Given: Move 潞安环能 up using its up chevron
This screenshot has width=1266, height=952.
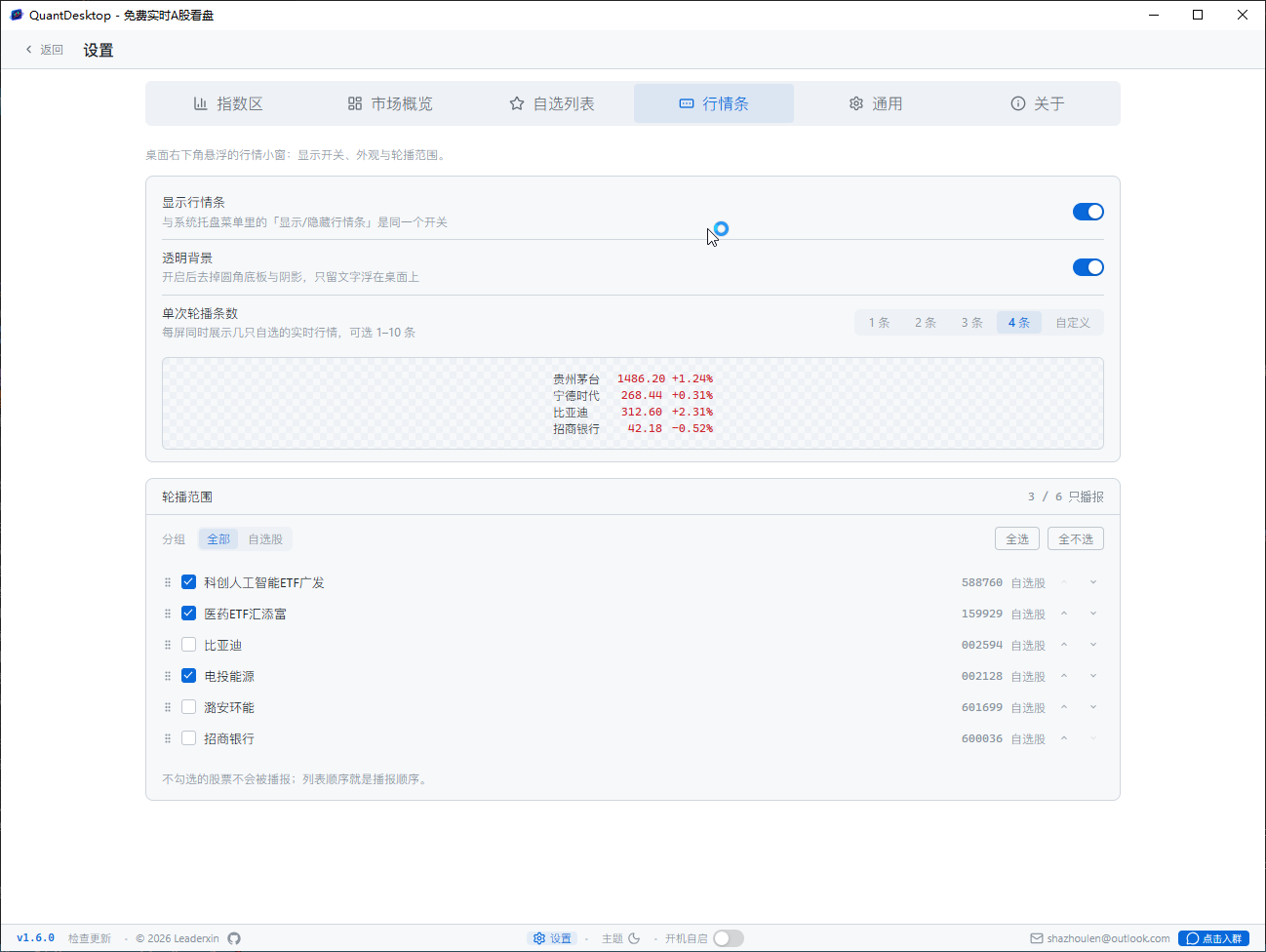Looking at the screenshot, I should [x=1064, y=707].
